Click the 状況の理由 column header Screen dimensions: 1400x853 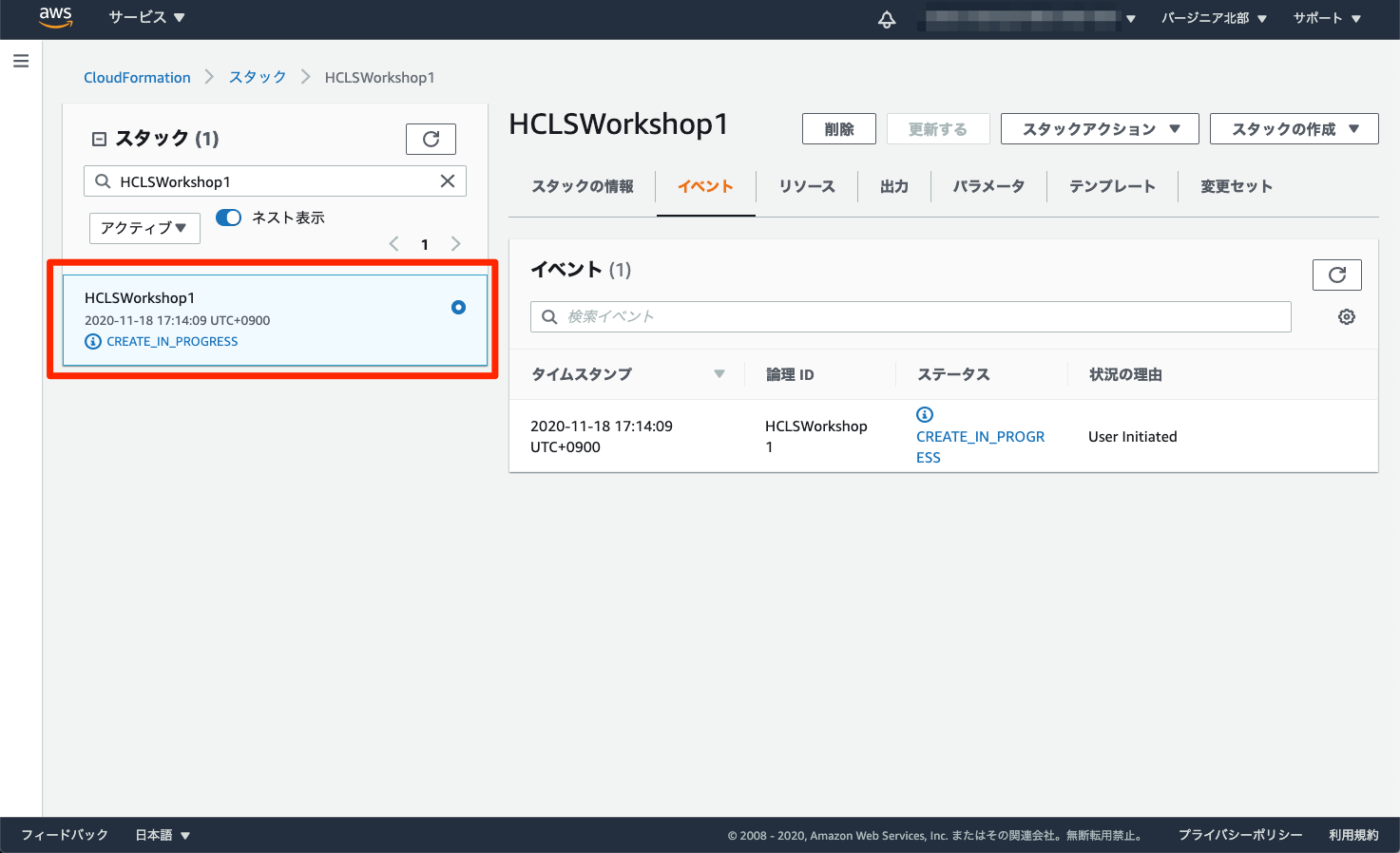click(x=1125, y=374)
